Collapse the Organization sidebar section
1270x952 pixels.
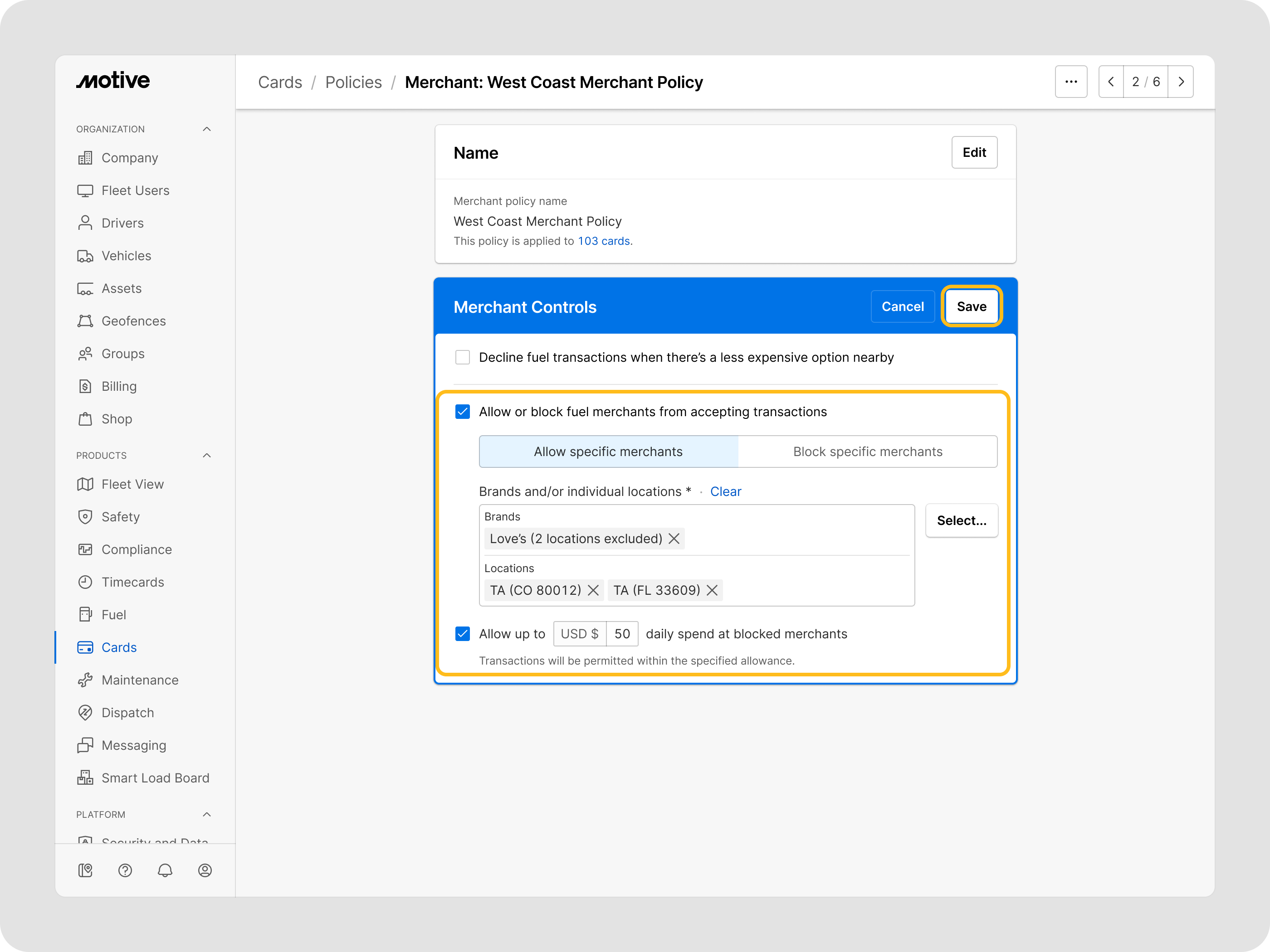[207, 129]
